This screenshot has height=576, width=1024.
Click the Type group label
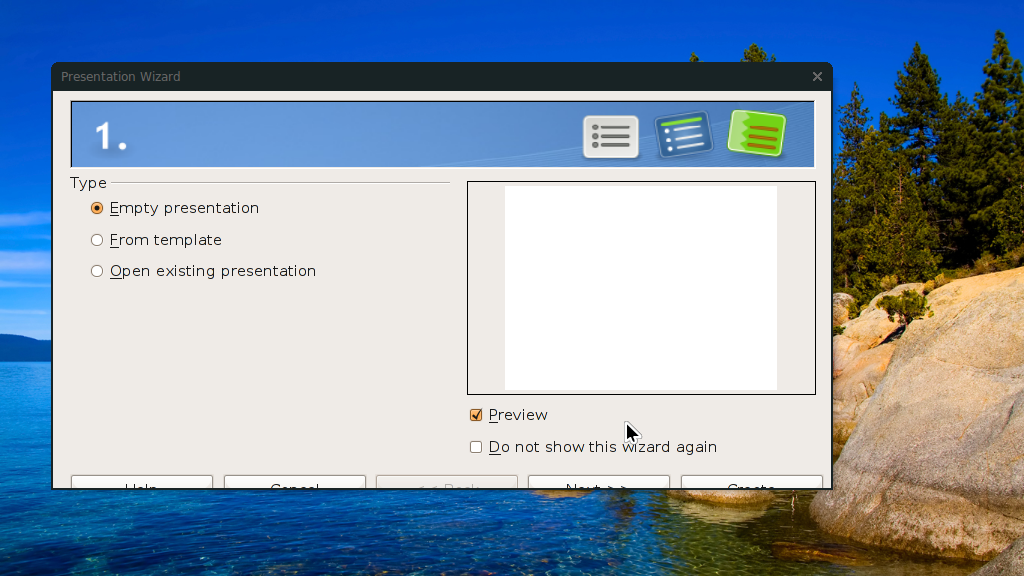(88, 184)
